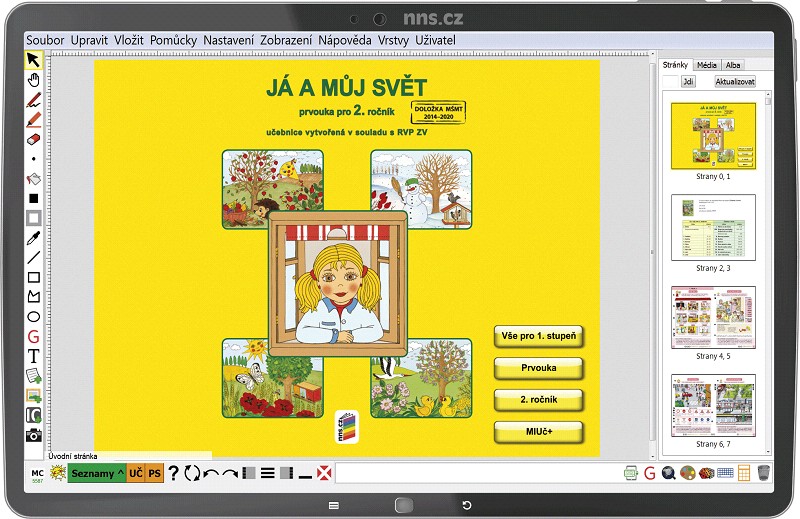Activate the hand pan tool

coord(33,80)
